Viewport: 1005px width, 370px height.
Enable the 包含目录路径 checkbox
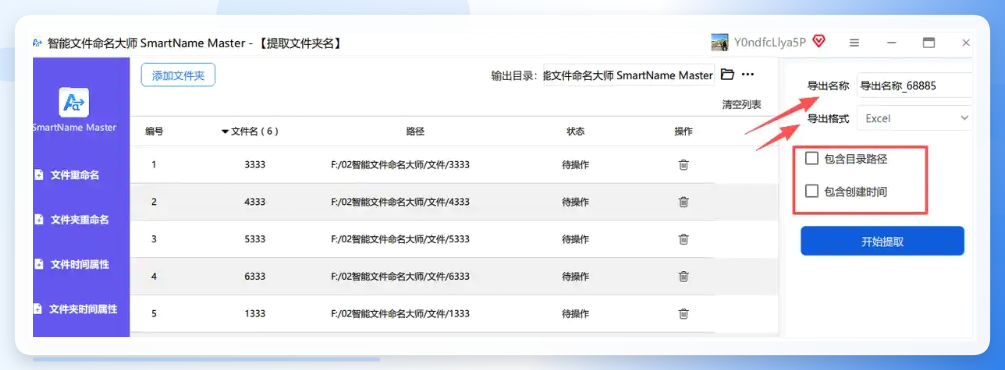[811, 158]
